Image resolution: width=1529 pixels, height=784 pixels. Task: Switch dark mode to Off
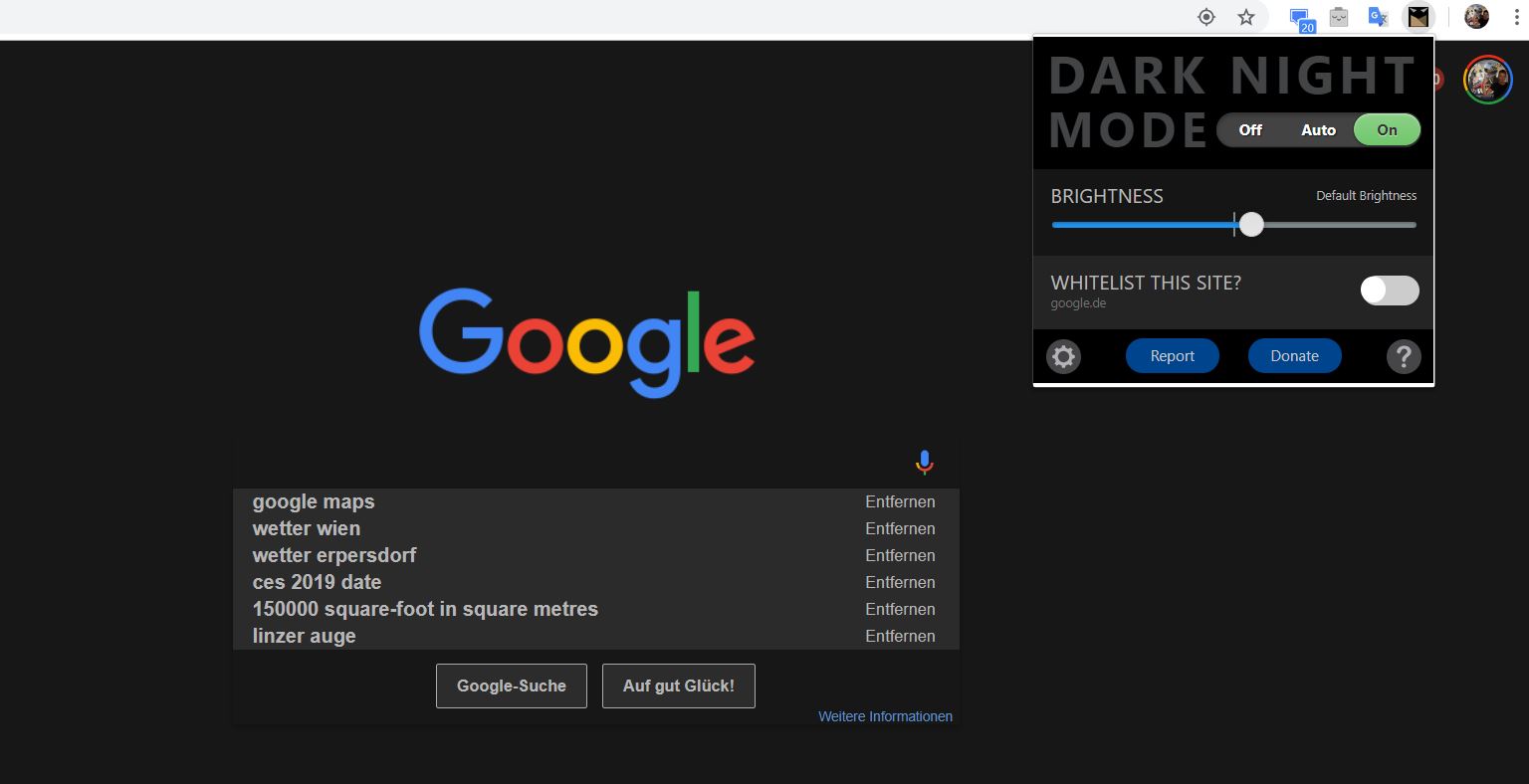pos(1250,130)
